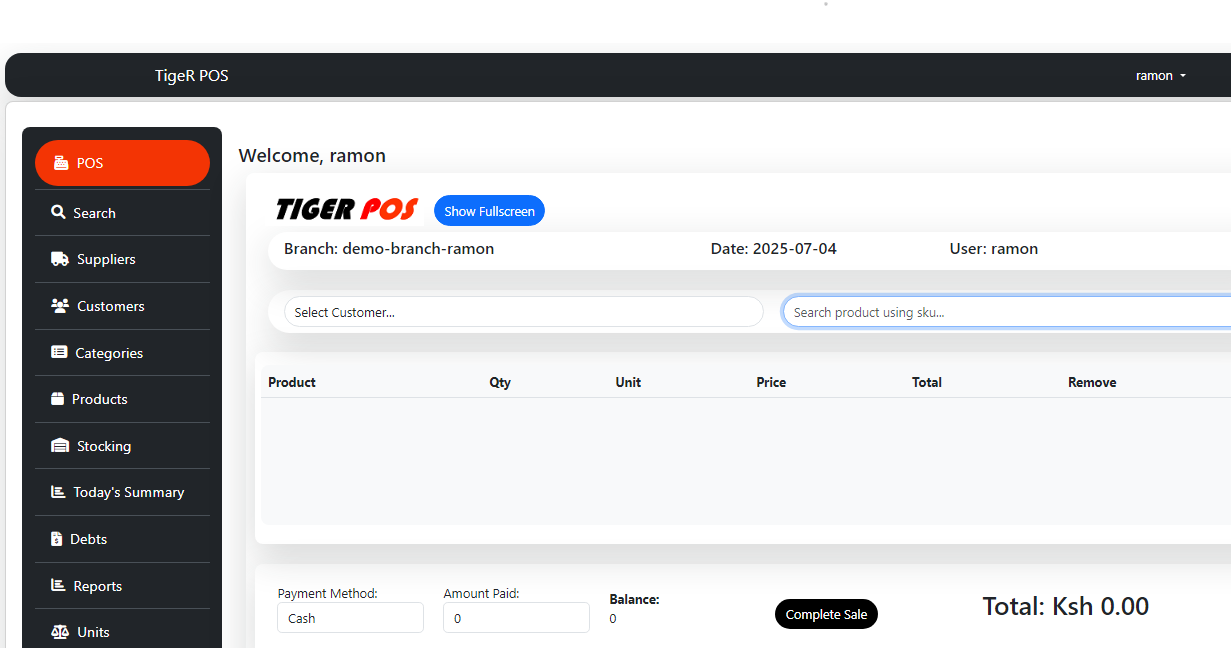Click the Search magnifying glass icon
Viewport: 1231px width, 648px height.
click(x=59, y=212)
